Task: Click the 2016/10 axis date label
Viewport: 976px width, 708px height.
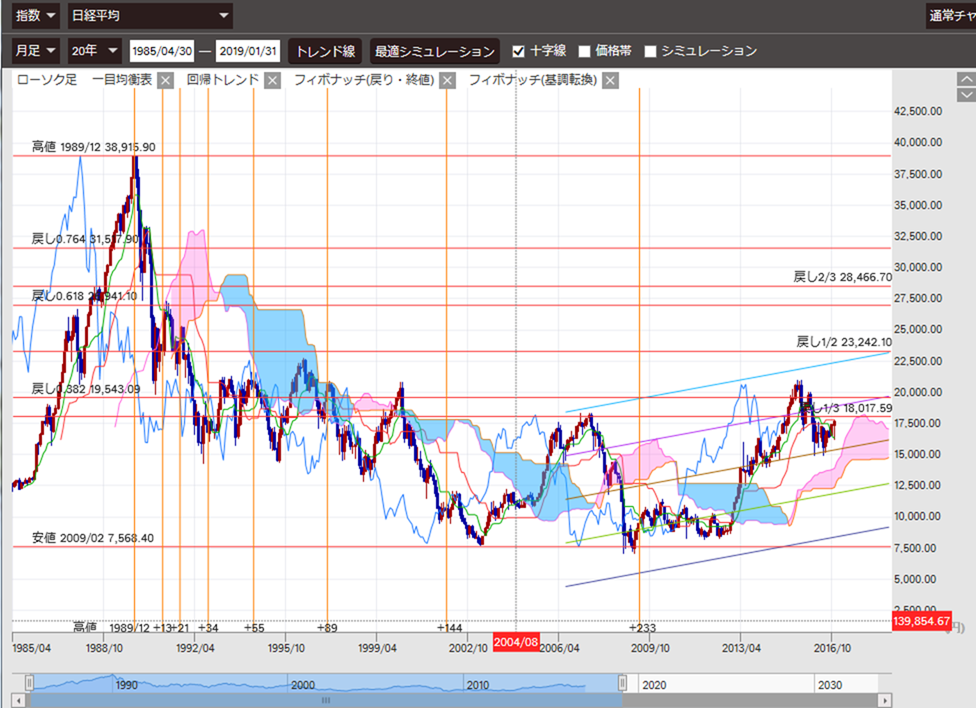Action: coord(832,648)
